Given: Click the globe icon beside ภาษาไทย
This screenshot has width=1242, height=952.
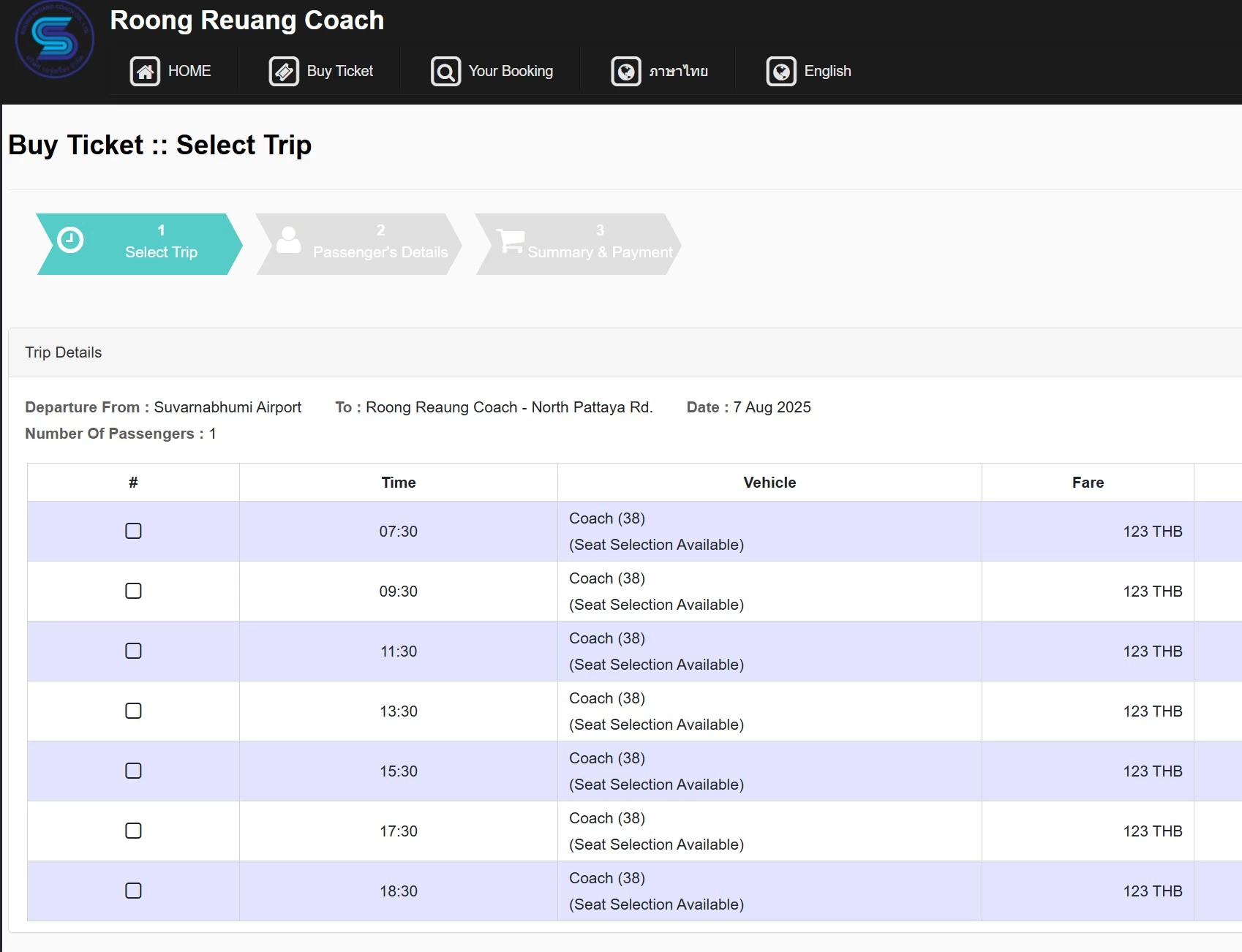Looking at the screenshot, I should pos(626,71).
